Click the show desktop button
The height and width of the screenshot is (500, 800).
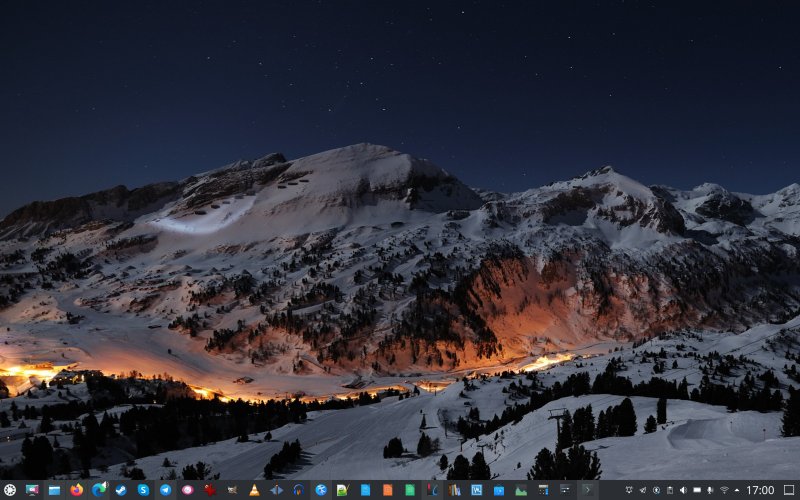coord(789,490)
